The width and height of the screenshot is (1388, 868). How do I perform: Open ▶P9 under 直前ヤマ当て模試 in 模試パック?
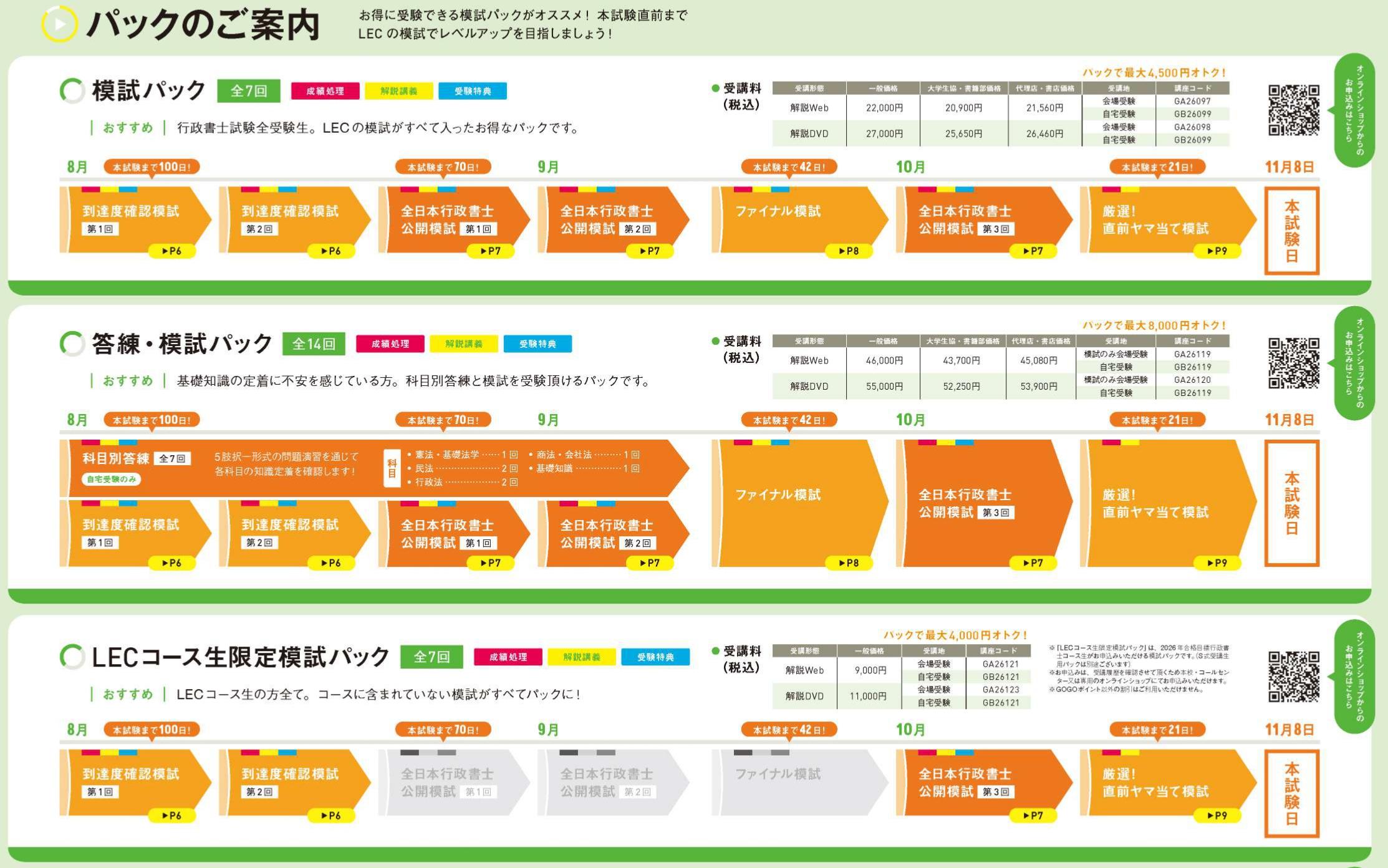point(1218,251)
